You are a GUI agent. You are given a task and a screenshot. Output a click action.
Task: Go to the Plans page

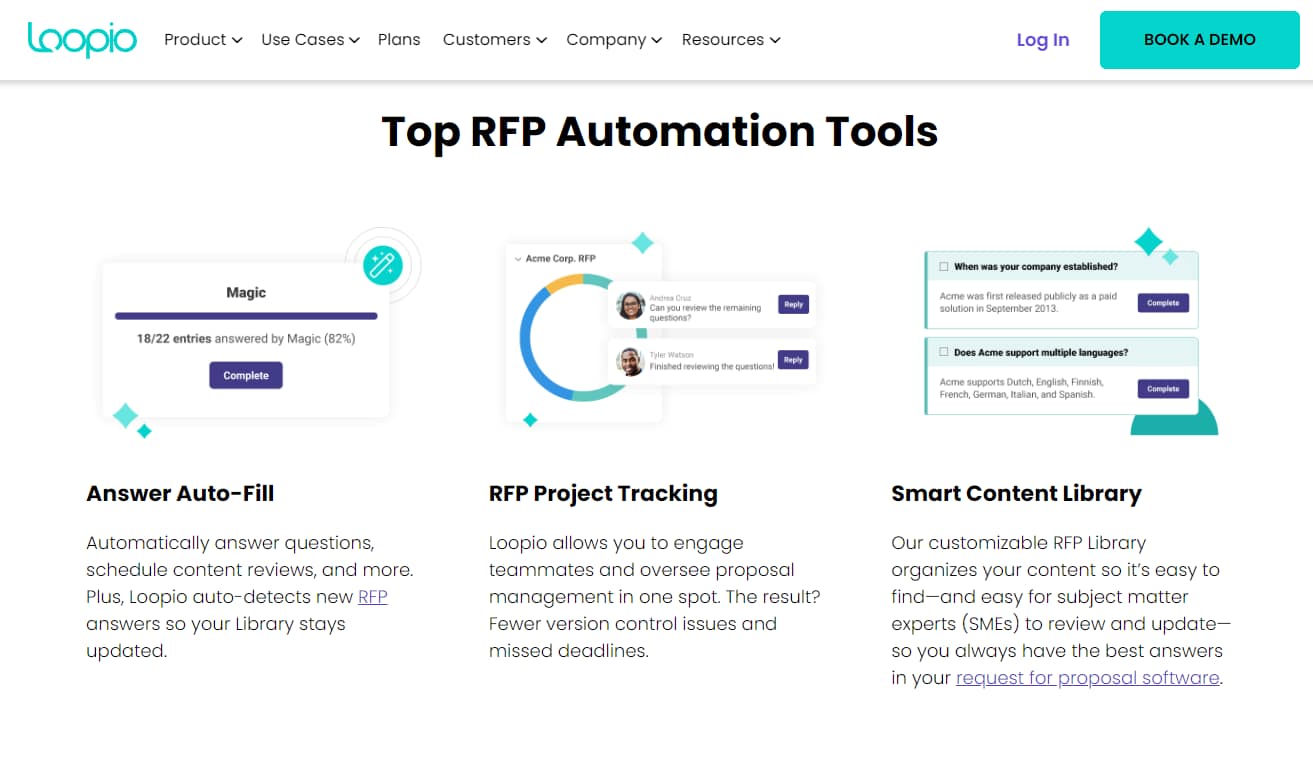(399, 40)
